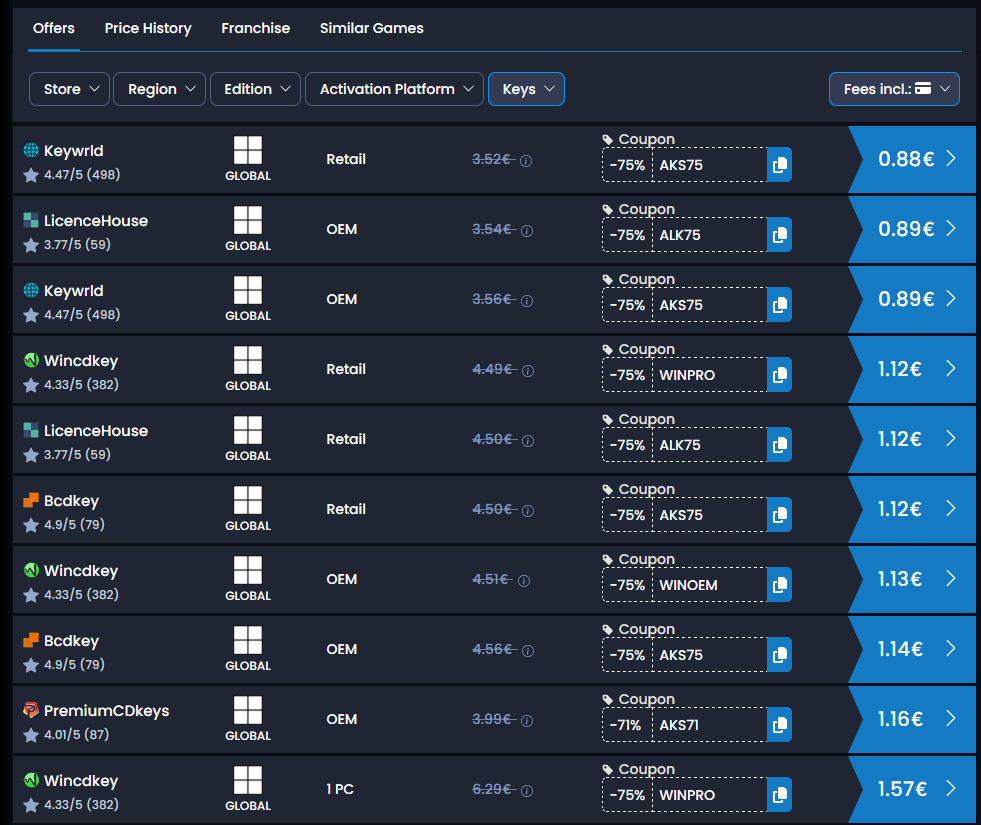Go to the 0.89€ LicenceHouse offer
Screen dimensions: 981x825
pyautogui.click(x=912, y=229)
